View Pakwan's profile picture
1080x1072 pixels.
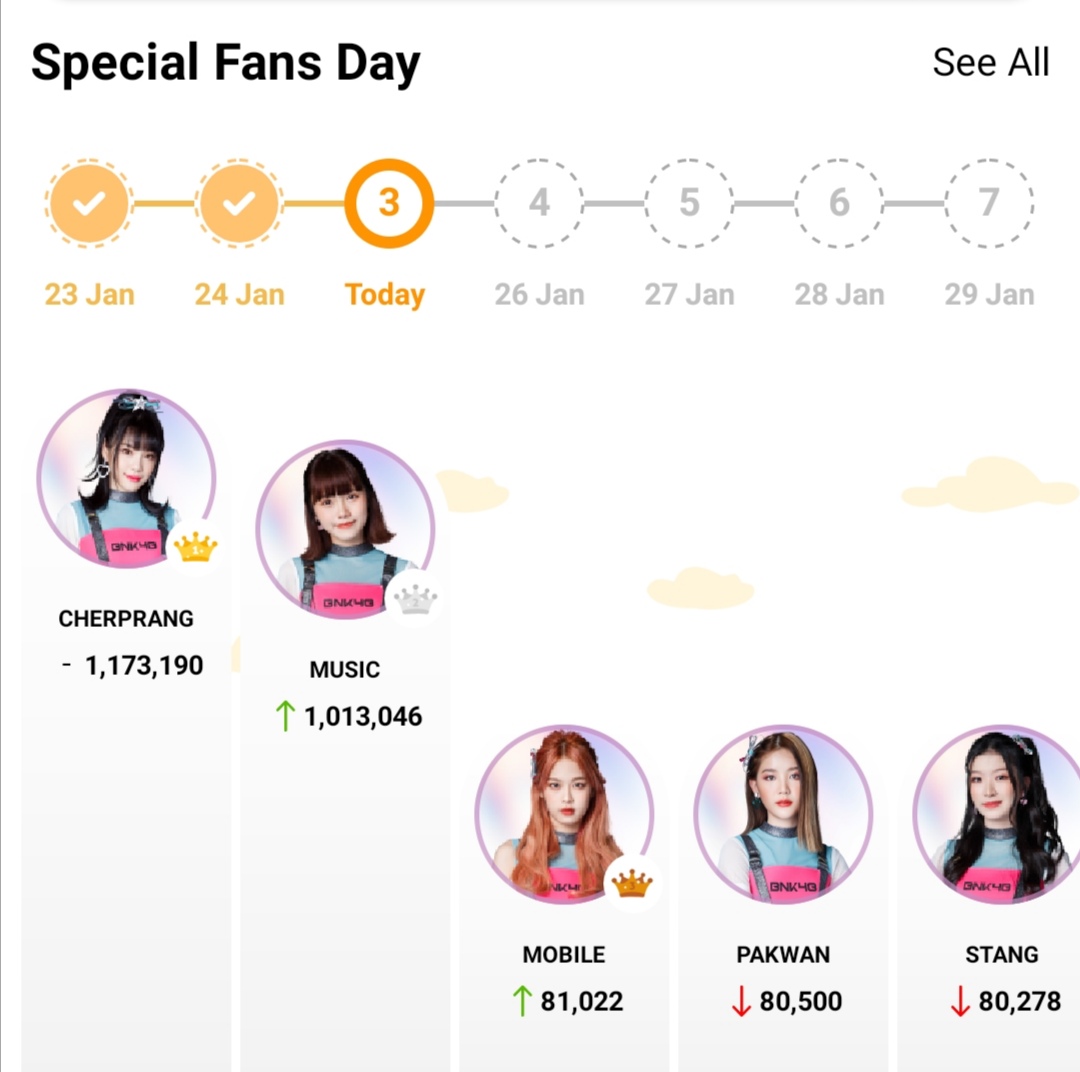(783, 814)
